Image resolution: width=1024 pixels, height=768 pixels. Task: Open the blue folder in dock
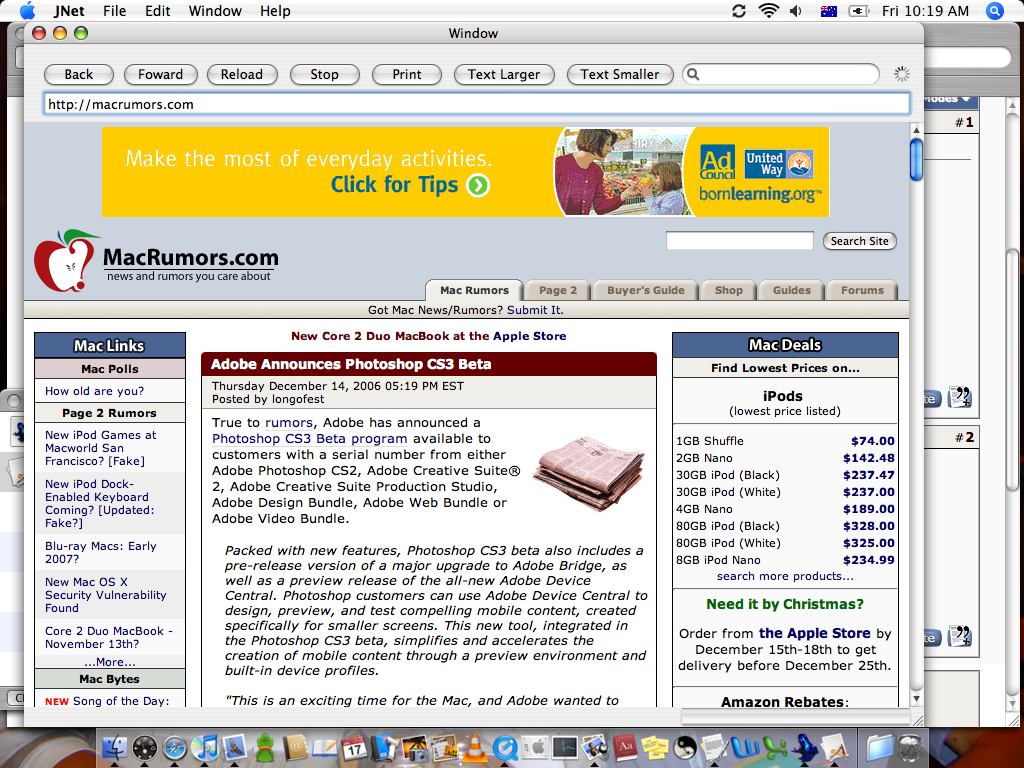point(880,748)
